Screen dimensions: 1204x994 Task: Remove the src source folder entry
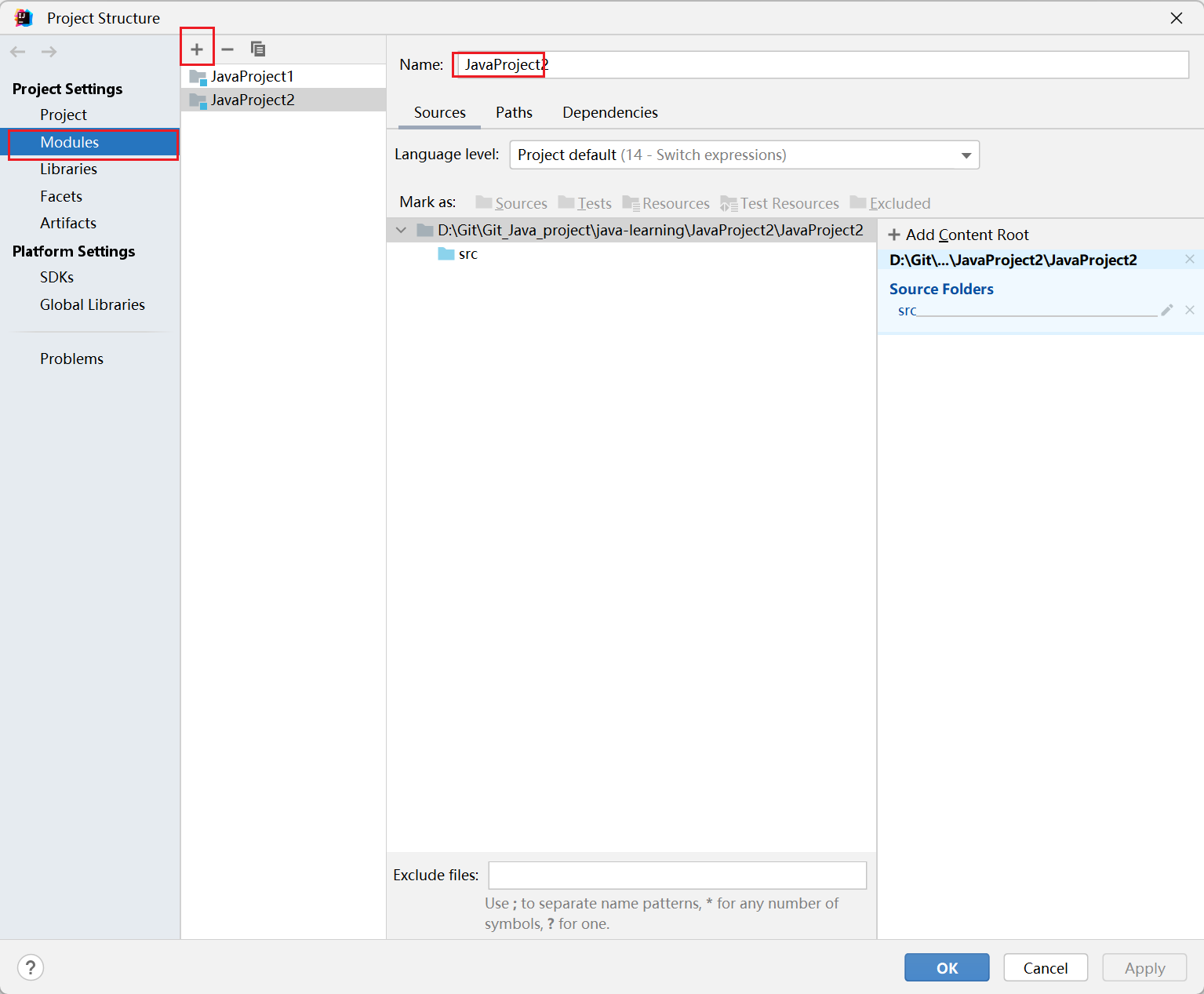(x=1190, y=310)
